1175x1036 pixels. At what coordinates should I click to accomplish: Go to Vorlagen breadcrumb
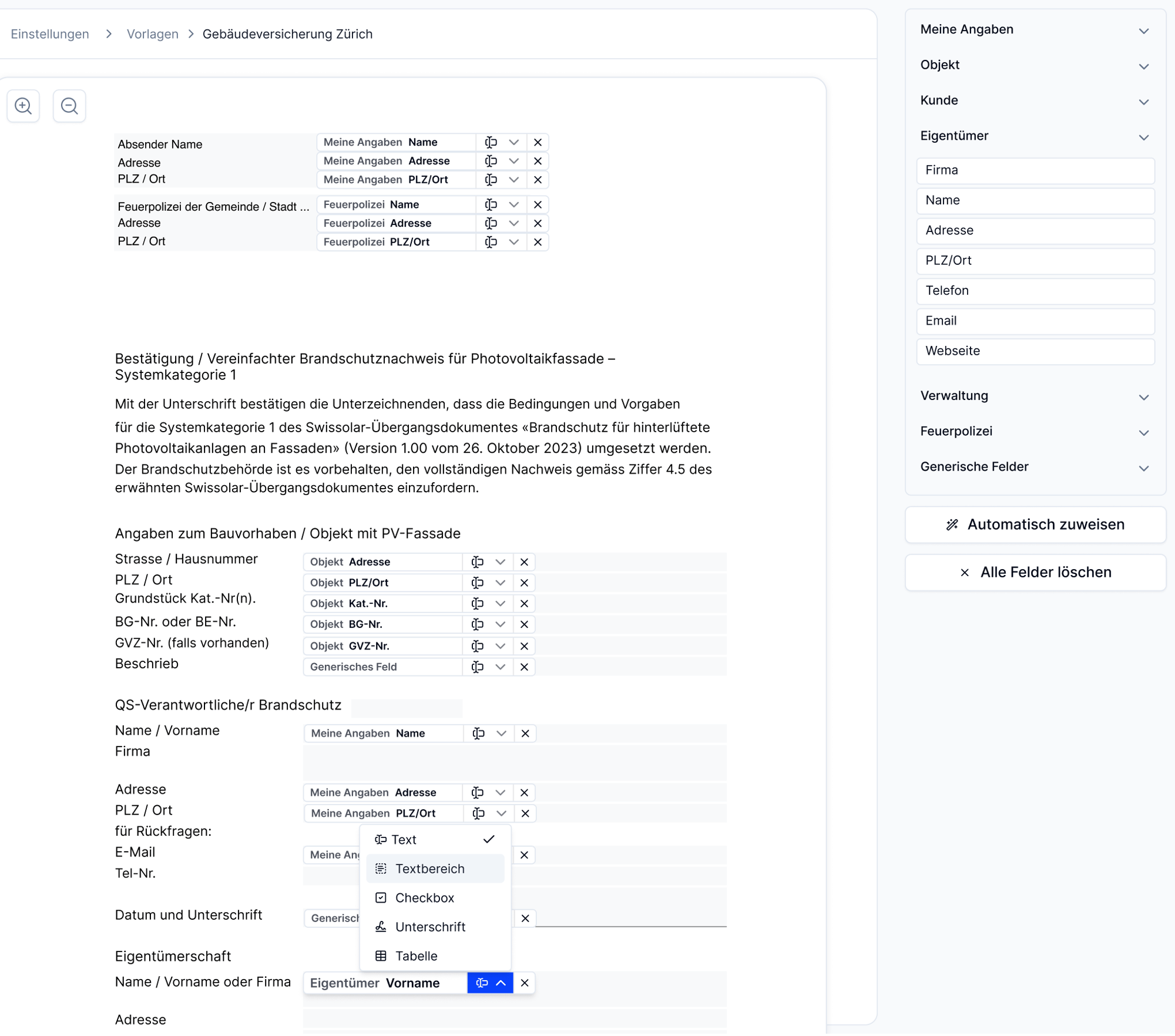[153, 34]
